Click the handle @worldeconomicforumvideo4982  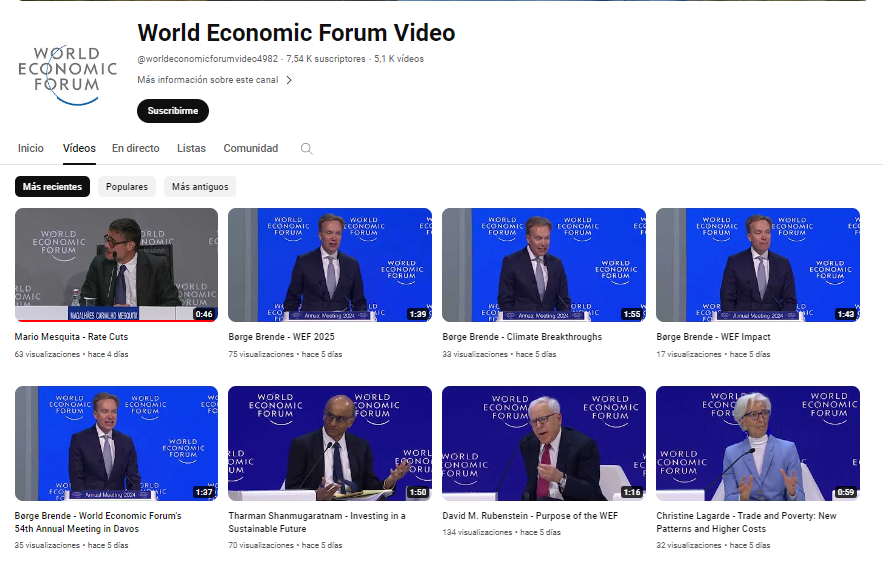[x=208, y=59]
